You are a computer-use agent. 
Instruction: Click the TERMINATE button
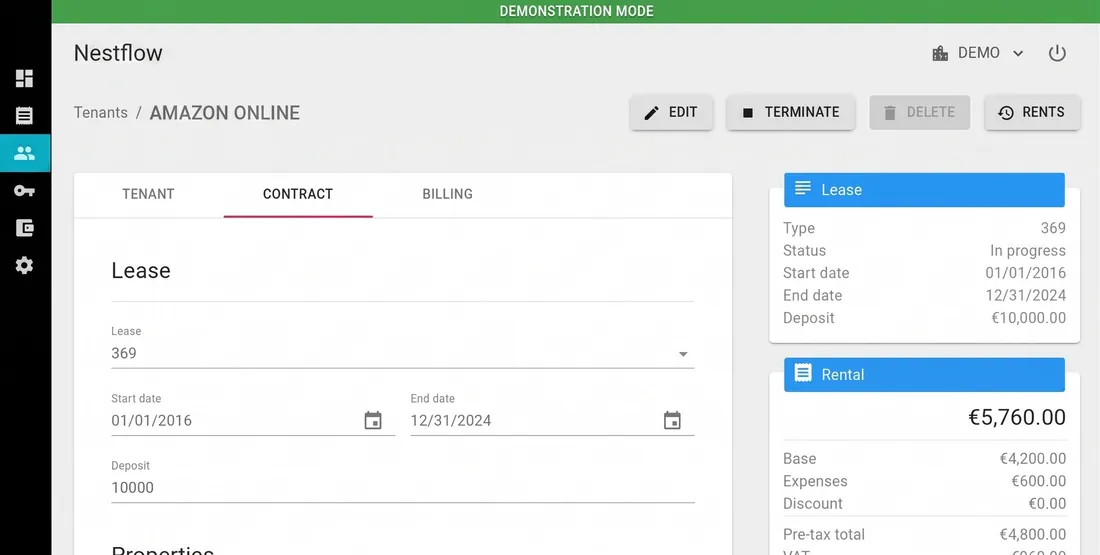coord(791,112)
